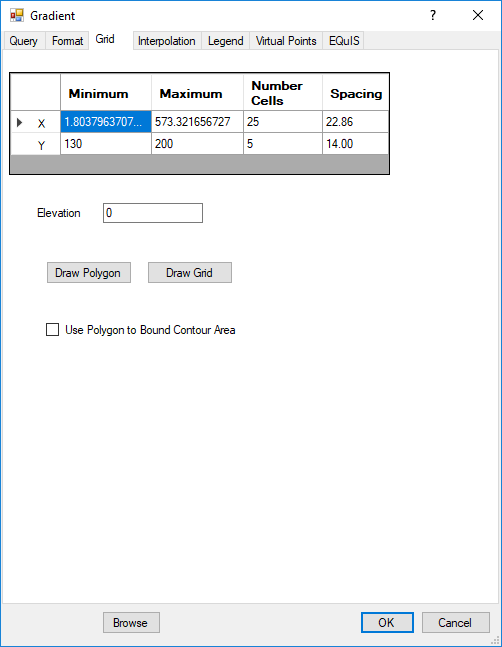Select the Y Number Cells value 5
The height and width of the screenshot is (647, 502).
(x=283, y=144)
